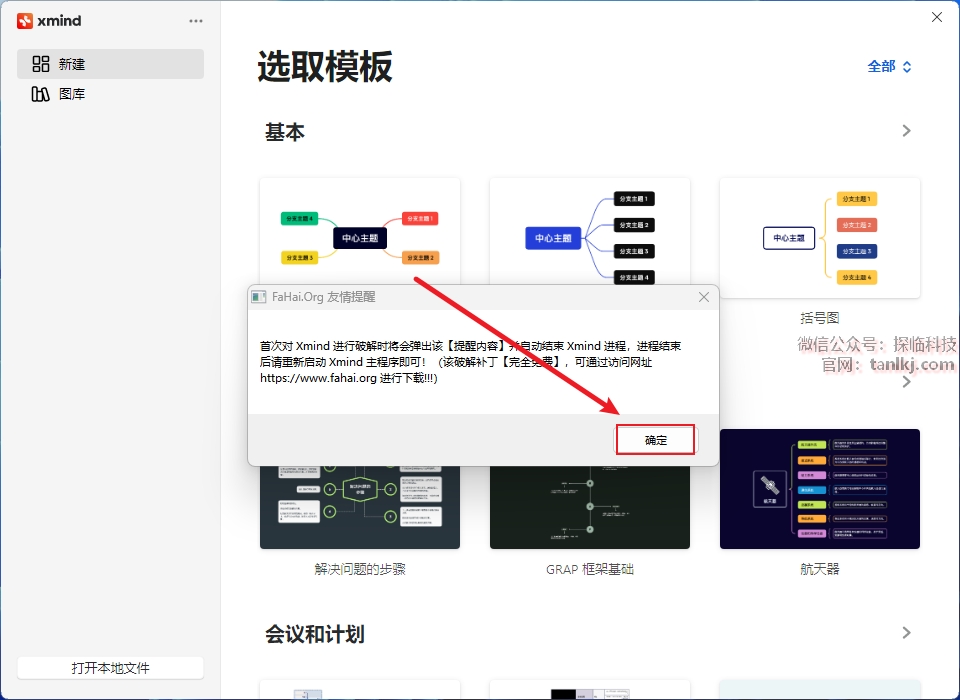The width and height of the screenshot is (960, 700).
Task: Click the 新建 grid icon in sidebar
Action: (41, 64)
